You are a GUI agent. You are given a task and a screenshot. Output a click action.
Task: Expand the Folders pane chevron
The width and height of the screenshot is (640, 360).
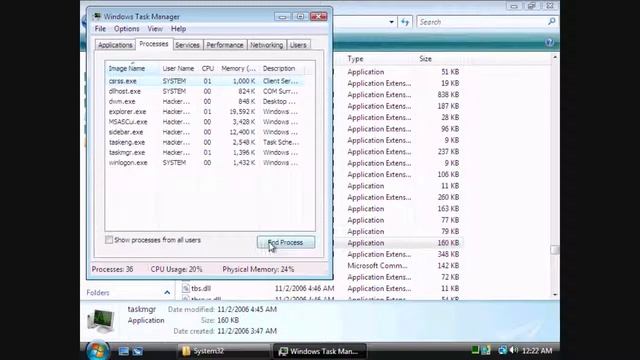pos(167,293)
